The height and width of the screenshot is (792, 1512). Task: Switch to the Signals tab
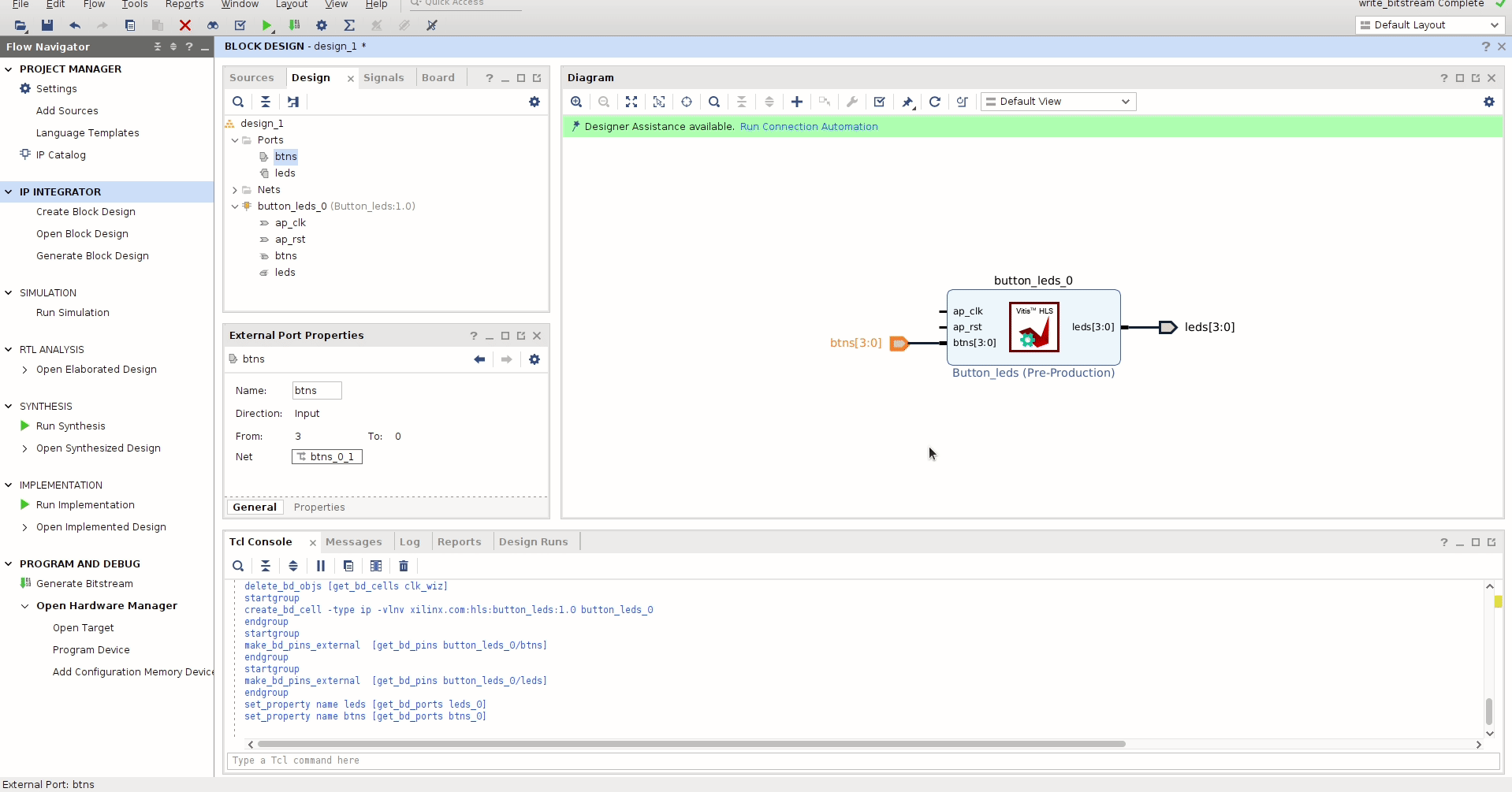pos(383,78)
